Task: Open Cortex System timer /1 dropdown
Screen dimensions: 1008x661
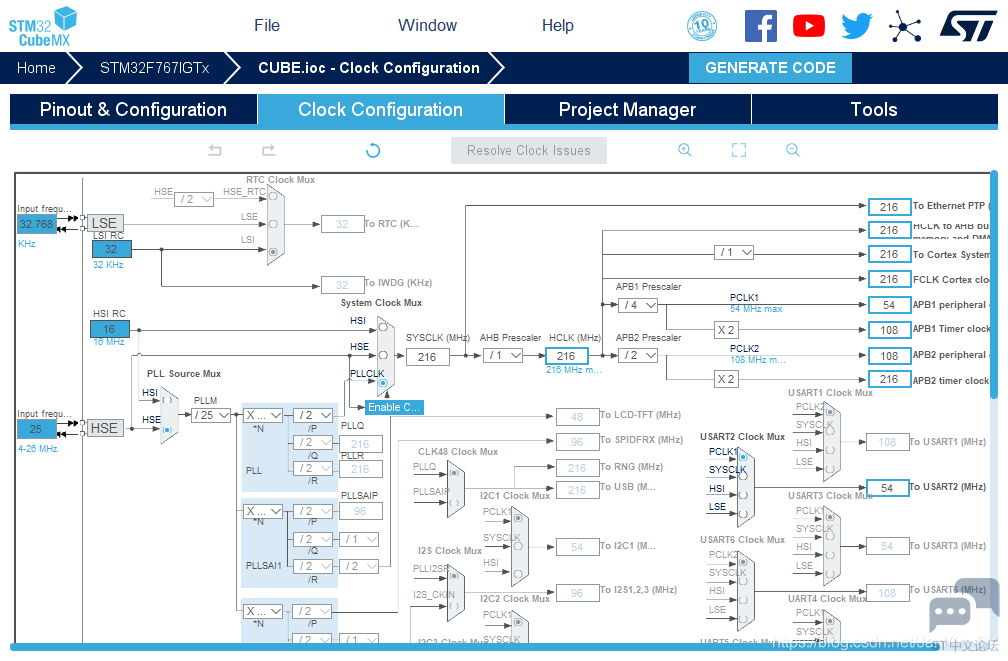Action: [734, 252]
